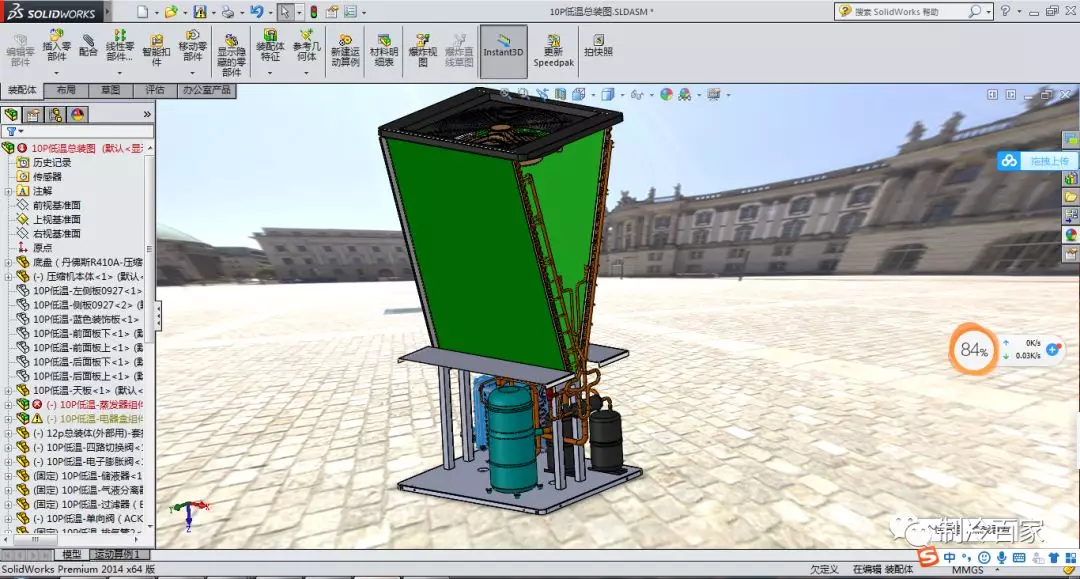Switch to the 办公室产品 (Office Products) tab
This screenshot has height=579, width=1080.
tap(207, 90)
